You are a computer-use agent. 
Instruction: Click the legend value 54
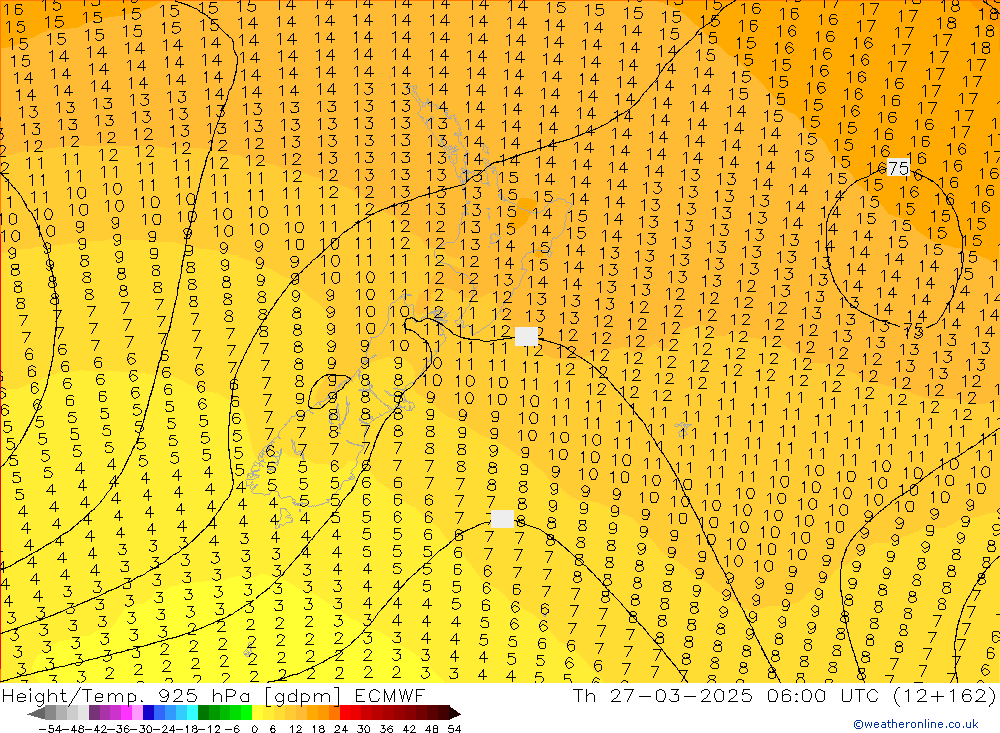pyautogui.click(x=454, y=729)
